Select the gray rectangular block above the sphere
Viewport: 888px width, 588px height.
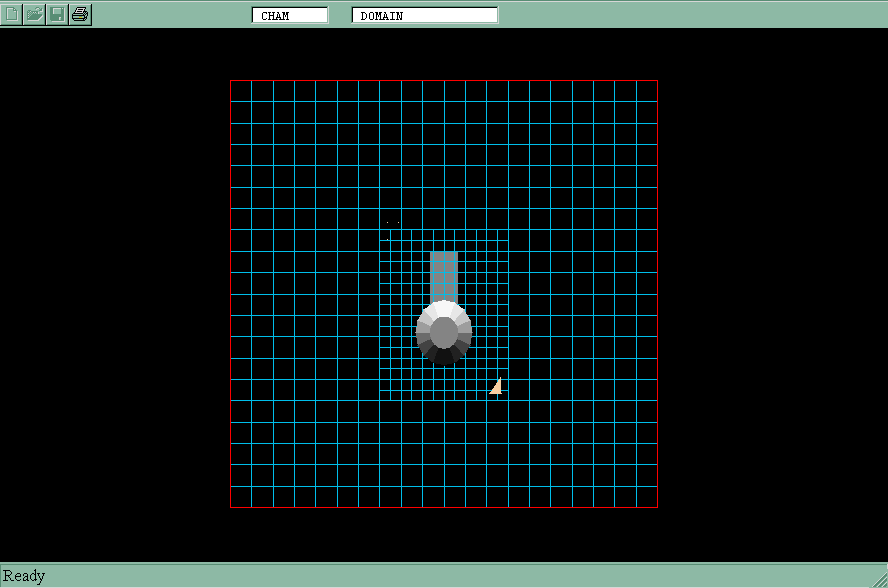[x=443, y=275]
